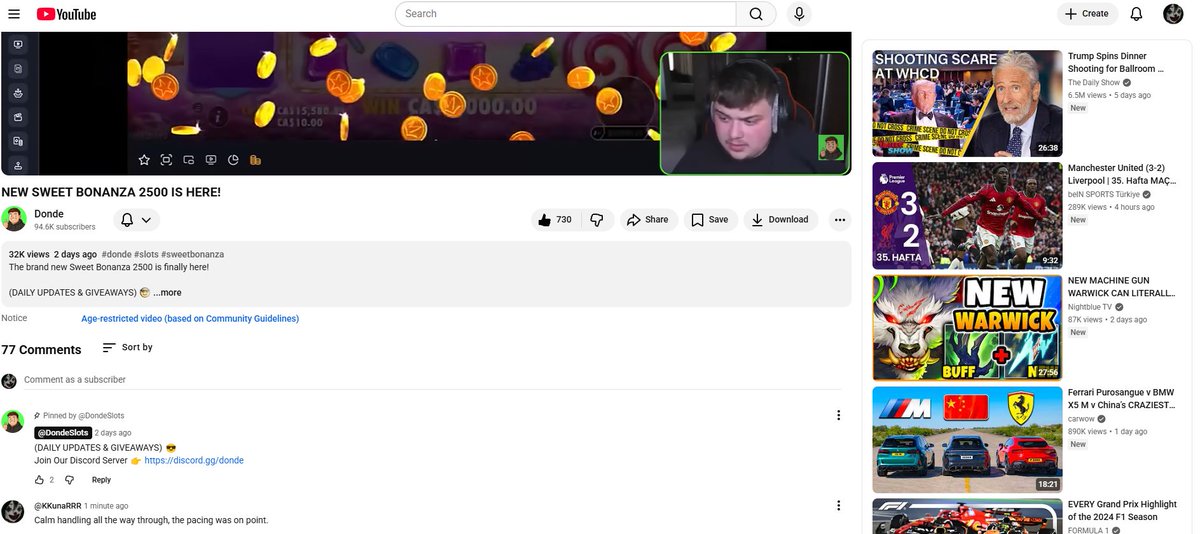
Task: Download the video
Action: click(780, 220)
